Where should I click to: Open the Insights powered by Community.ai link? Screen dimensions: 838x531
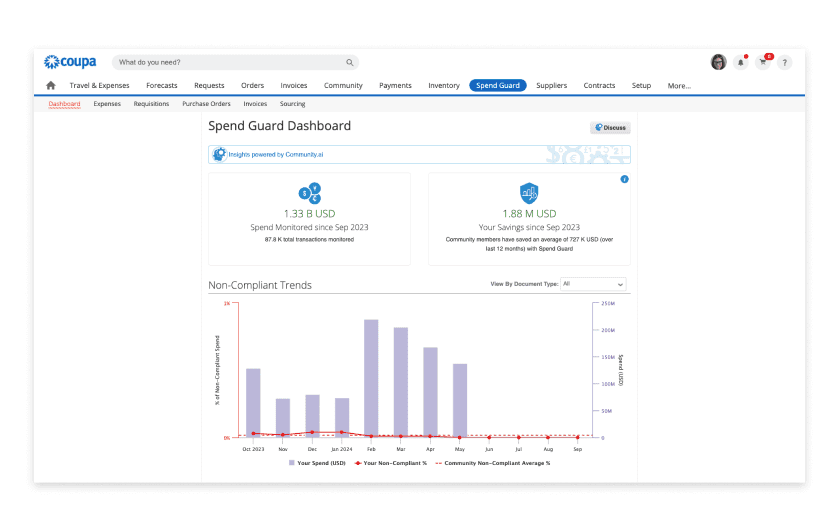pos(276,154)
